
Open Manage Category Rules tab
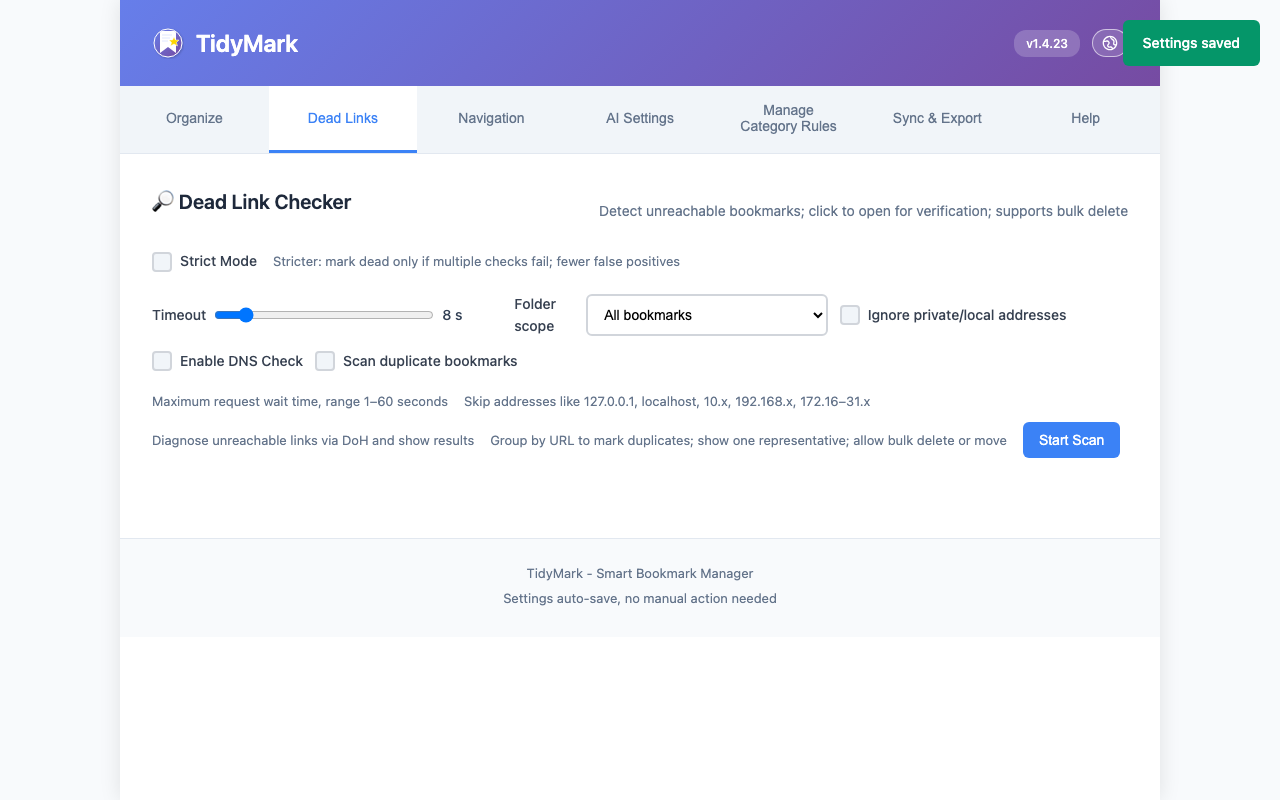click(x=788, y=118)
